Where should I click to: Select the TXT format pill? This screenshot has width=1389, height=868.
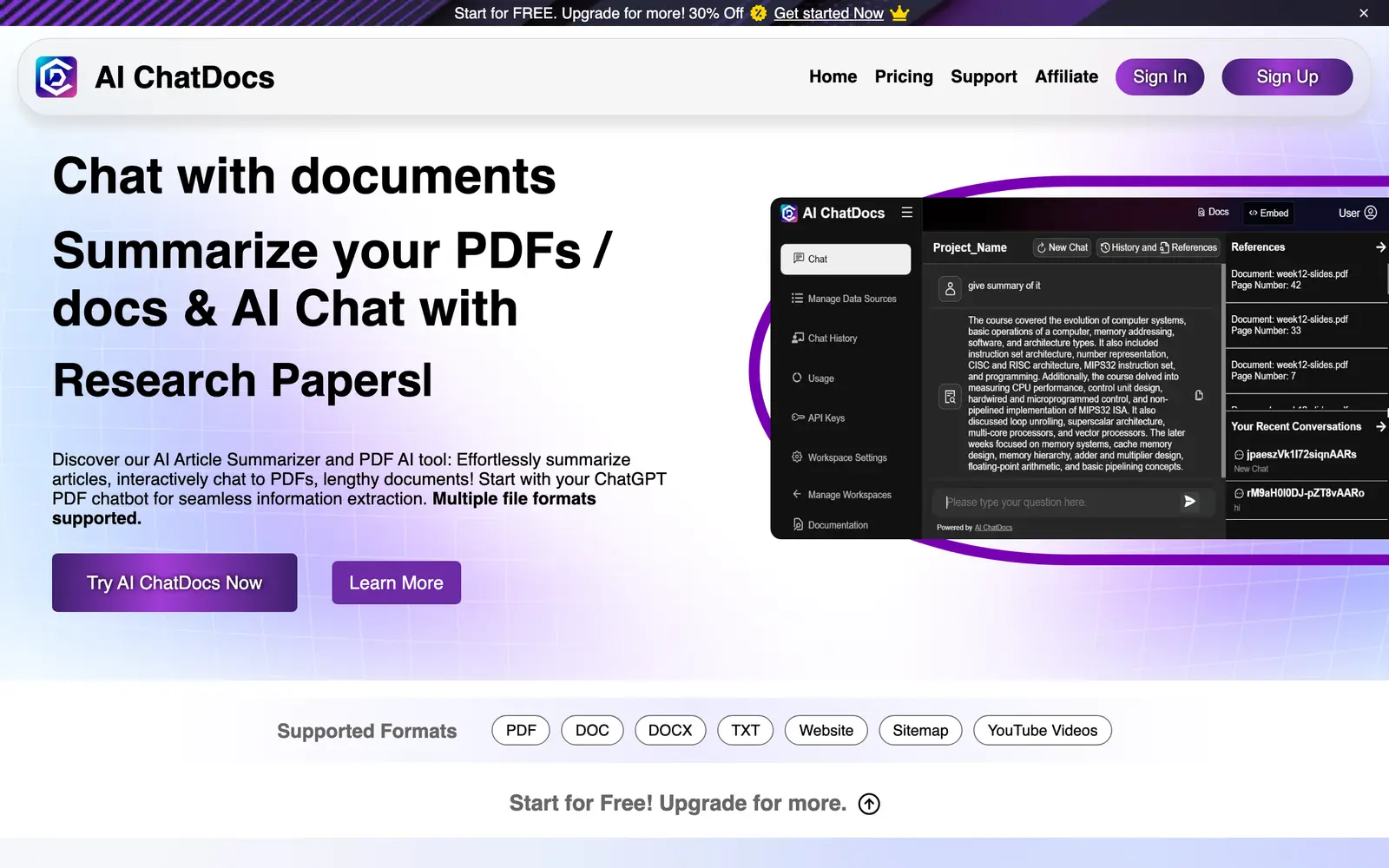point(745,730)
